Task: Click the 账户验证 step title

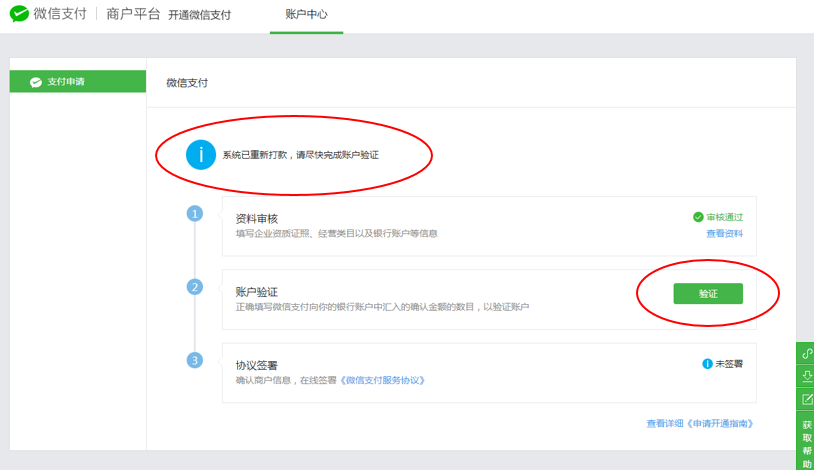Action: coord(256,292)
